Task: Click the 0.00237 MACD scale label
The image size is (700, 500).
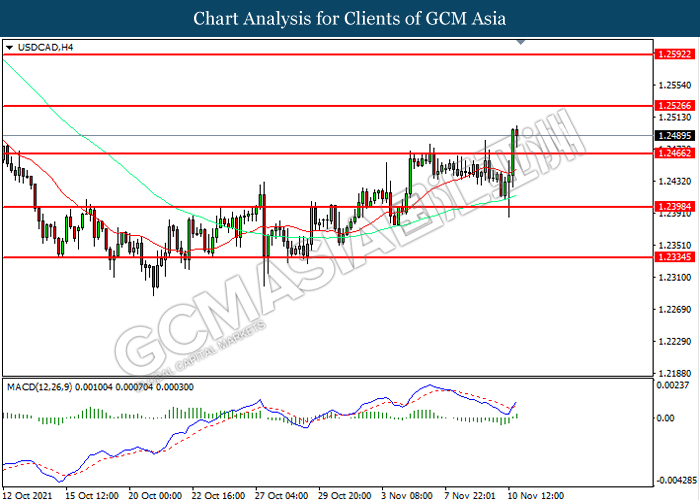Action: click(x=671, y=385)
